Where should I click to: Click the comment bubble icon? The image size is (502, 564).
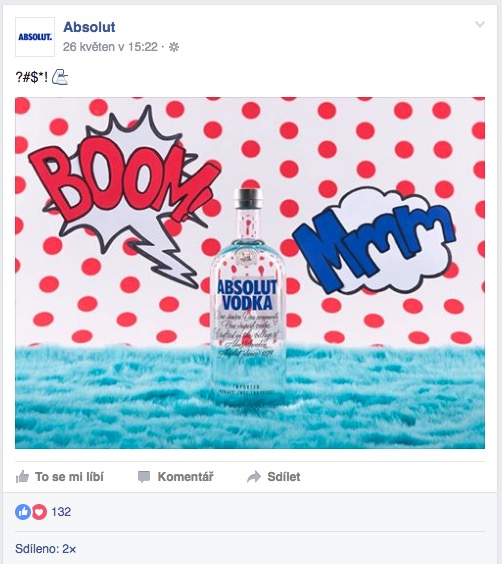[x=144, y=477]
